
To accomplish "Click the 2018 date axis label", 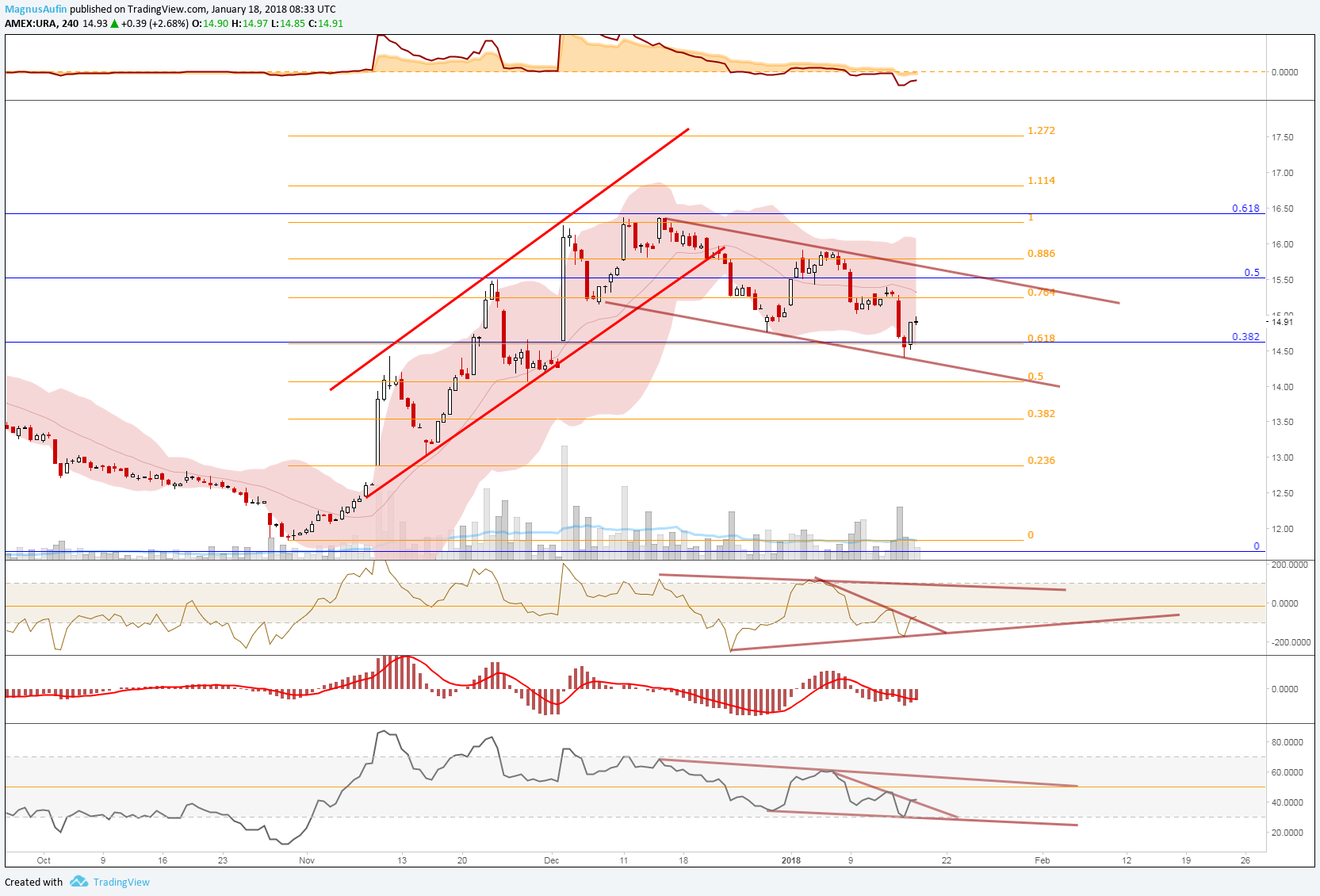I will click(791, 861).
